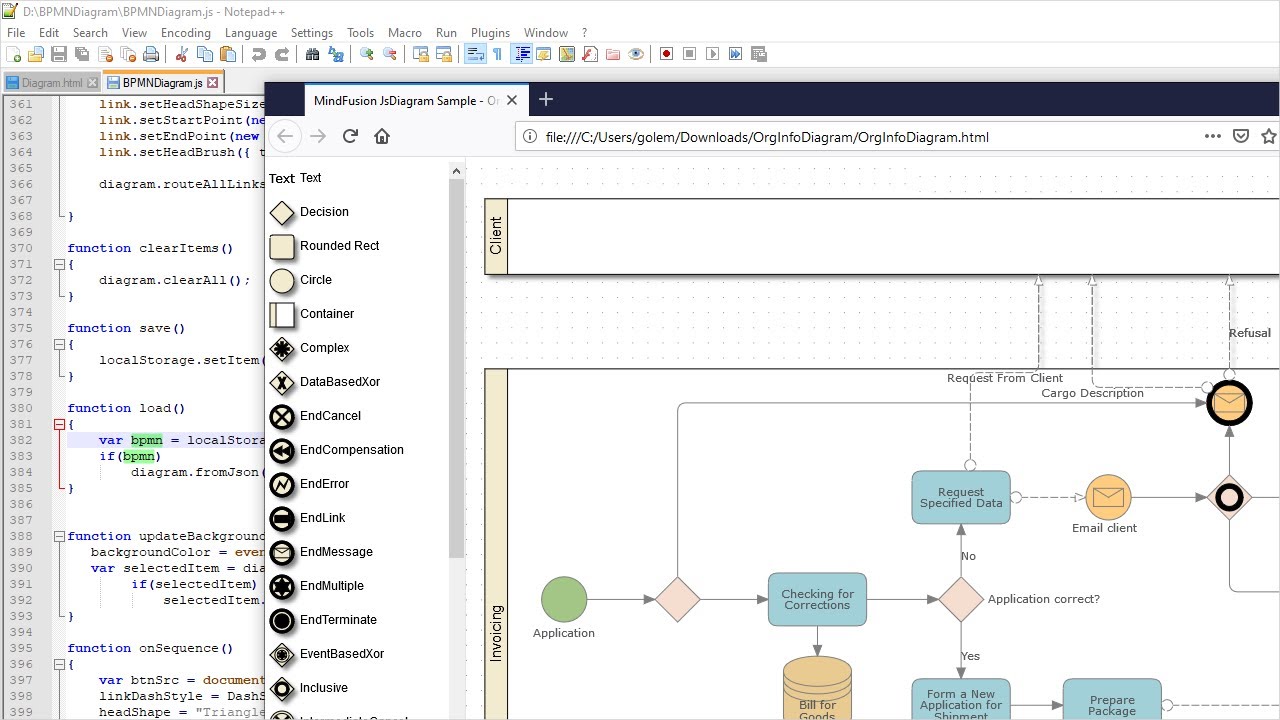Select the Decision shape in palette

(x=310, y=212)
